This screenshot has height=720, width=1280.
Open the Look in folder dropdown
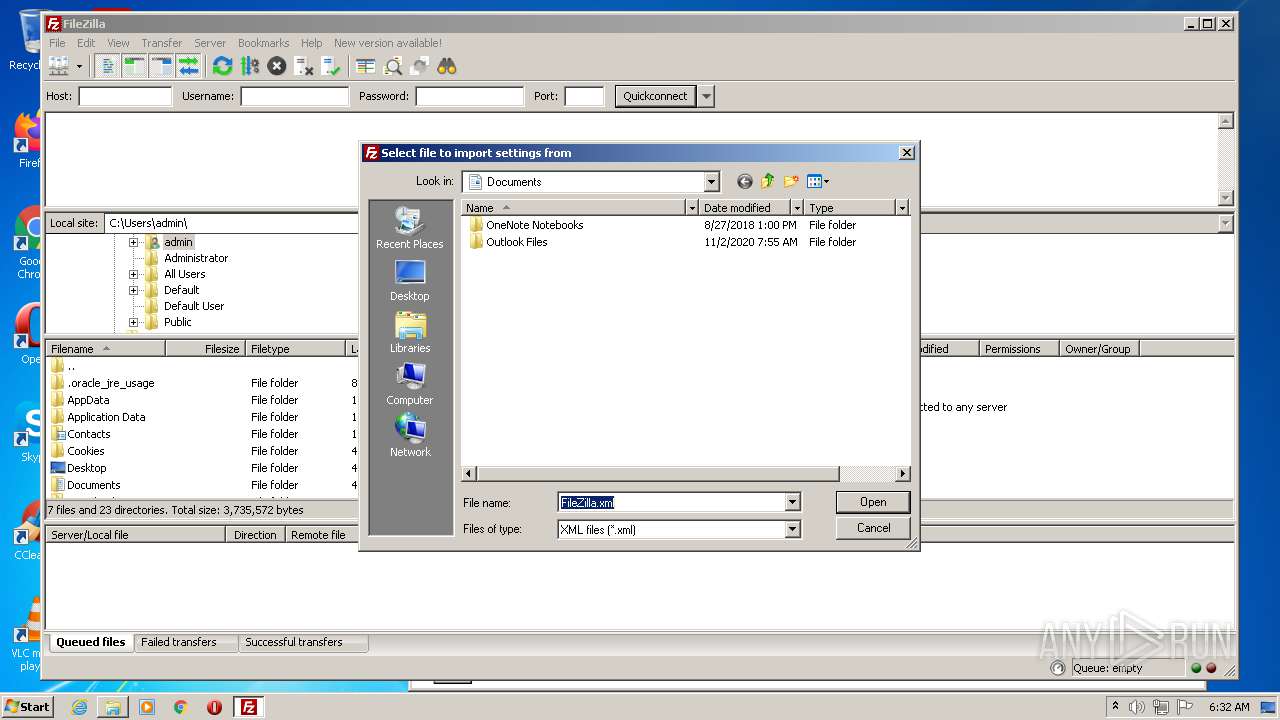[711, 182]
